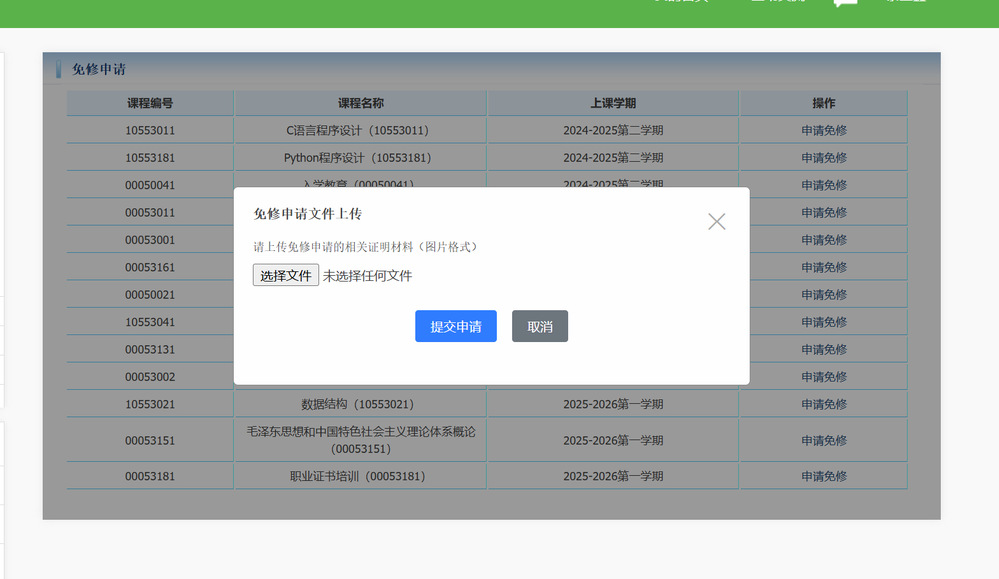This screenshot has height=579, width=999.
Task: Click the 上课学期 column header
Action: [x=612, y=103]
